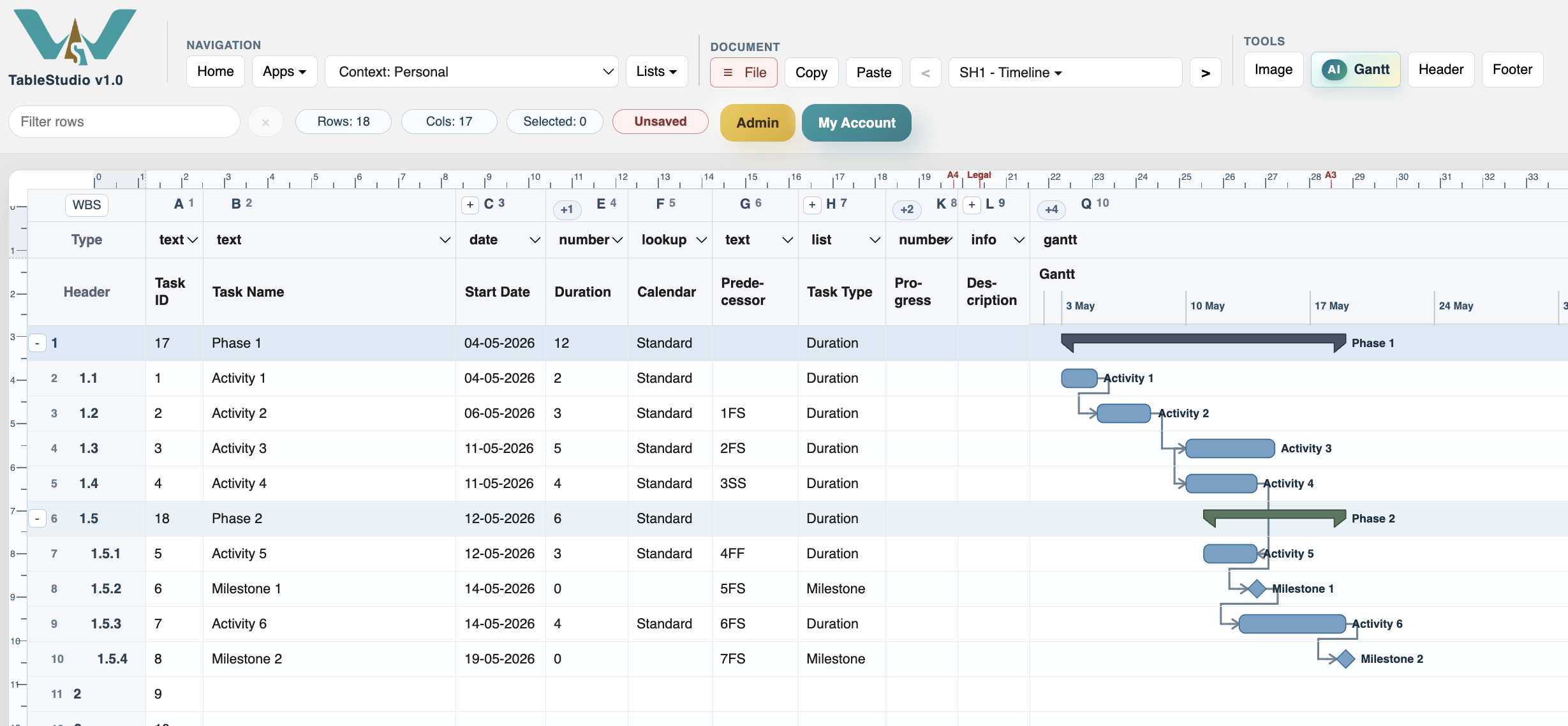Image resolution: width=1568 pixels, height=726 pixels.
Task: Open the File menu
Action: pos(744,73)
